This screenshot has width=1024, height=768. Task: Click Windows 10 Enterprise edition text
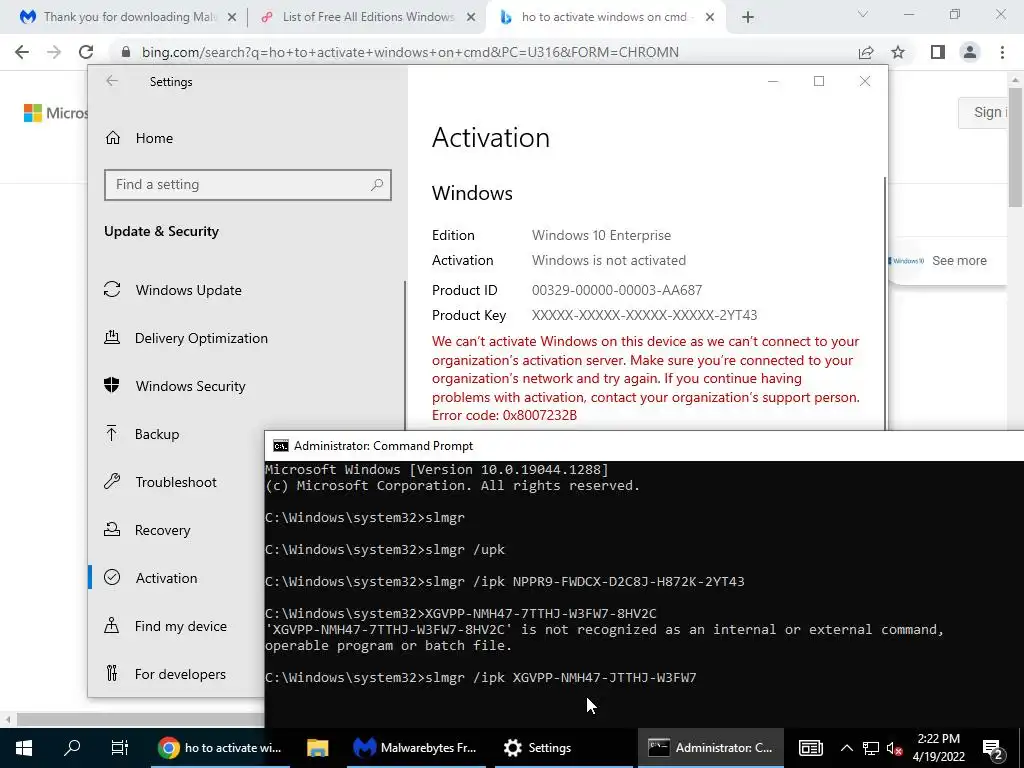(601, 235)
